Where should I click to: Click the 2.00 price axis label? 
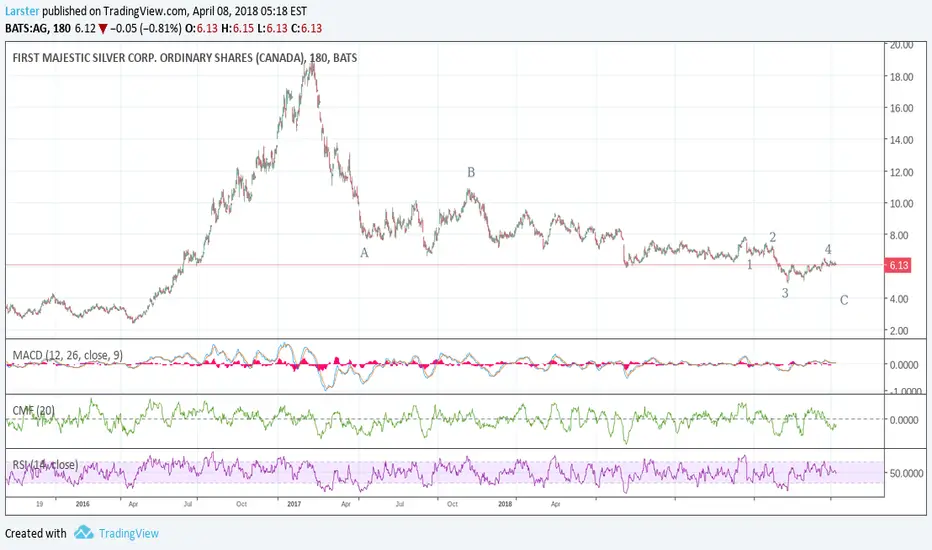pos(899,331)
